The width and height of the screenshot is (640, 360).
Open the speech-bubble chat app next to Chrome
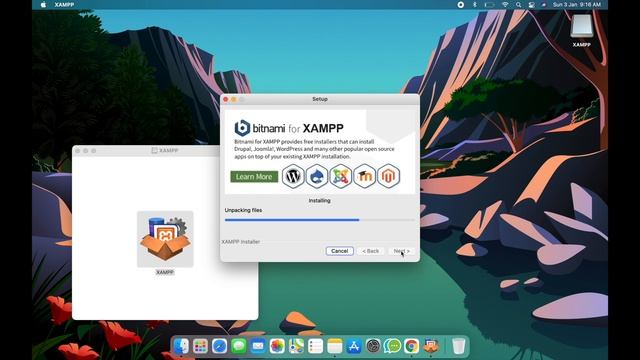(392, 346)
